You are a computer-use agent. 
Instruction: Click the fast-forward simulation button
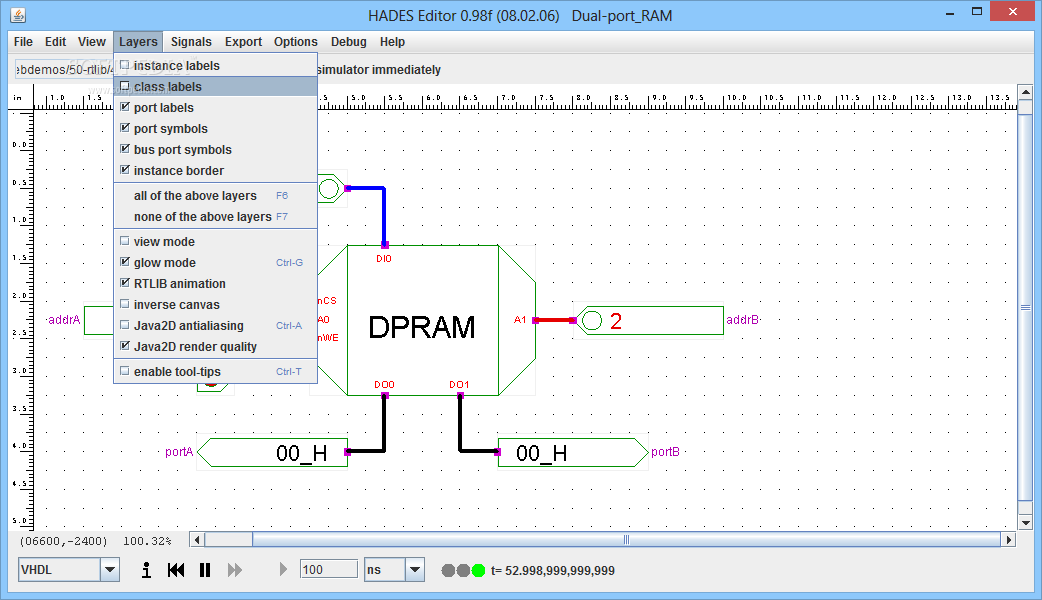235,570
